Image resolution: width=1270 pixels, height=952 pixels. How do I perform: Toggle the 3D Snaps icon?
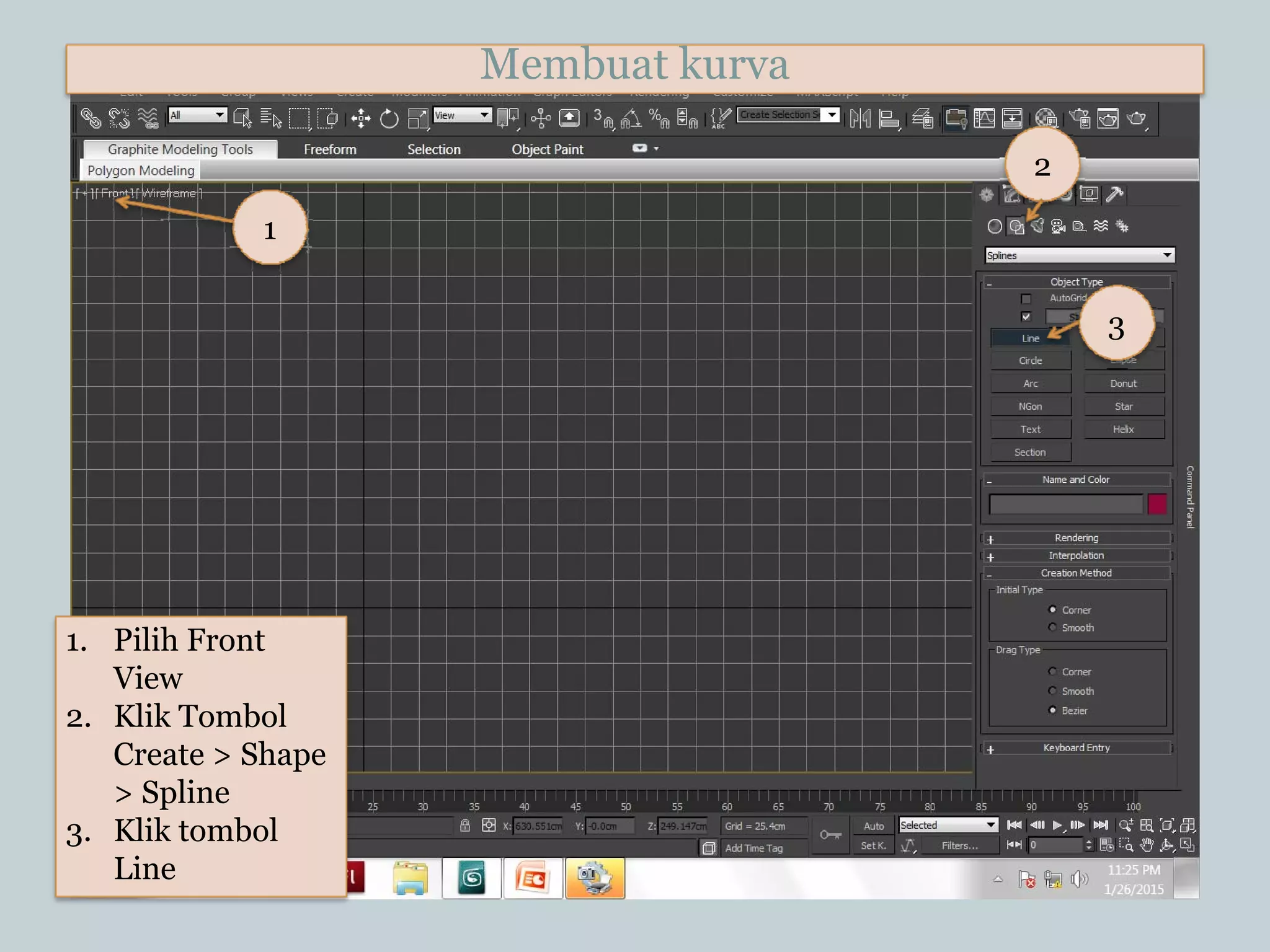coord(603,118)
